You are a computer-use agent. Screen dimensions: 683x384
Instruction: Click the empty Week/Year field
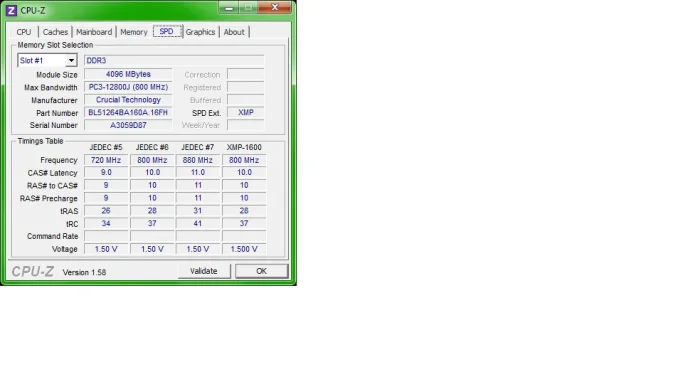click(x=246, y=125)
